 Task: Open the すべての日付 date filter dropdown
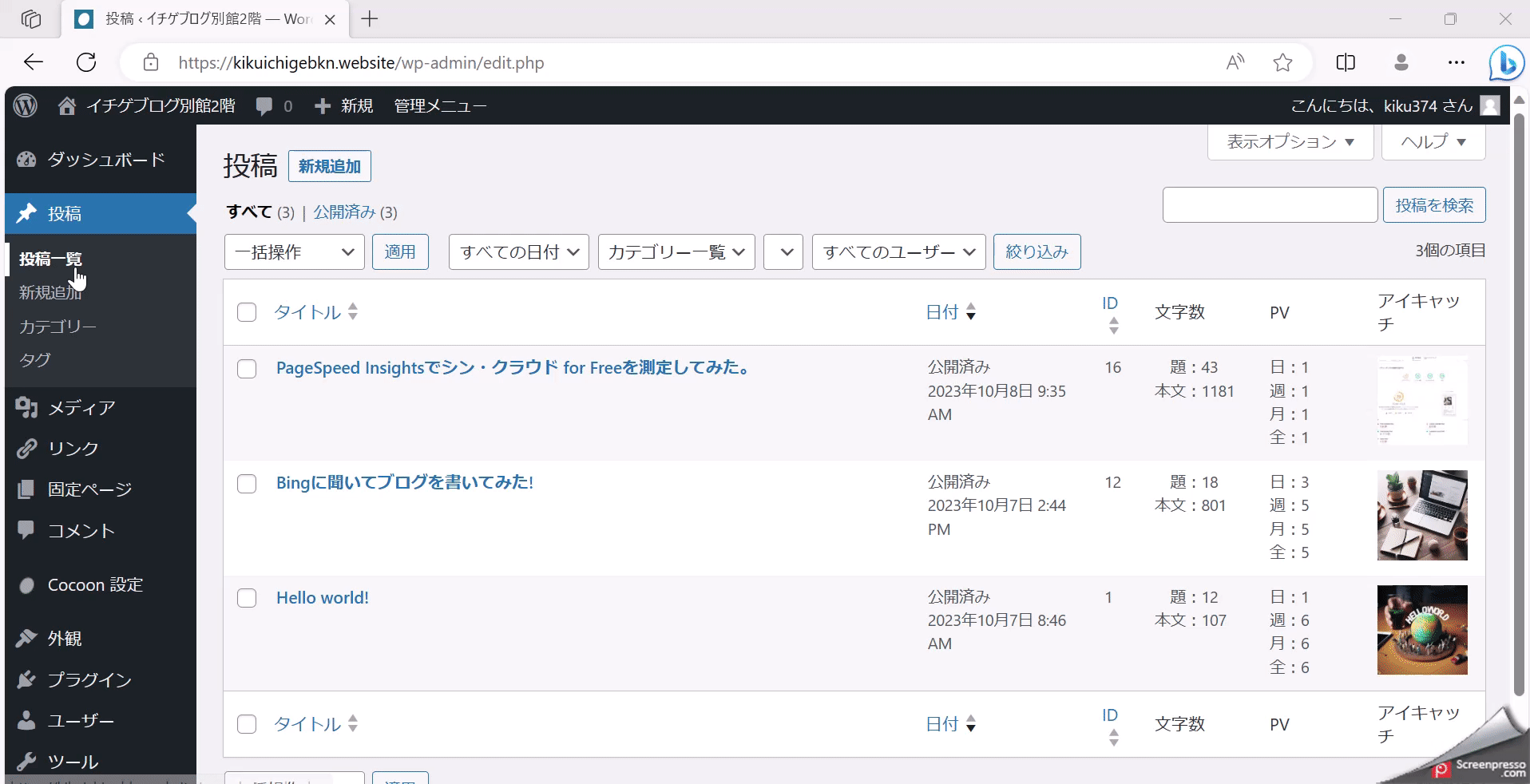pos(518,252)
